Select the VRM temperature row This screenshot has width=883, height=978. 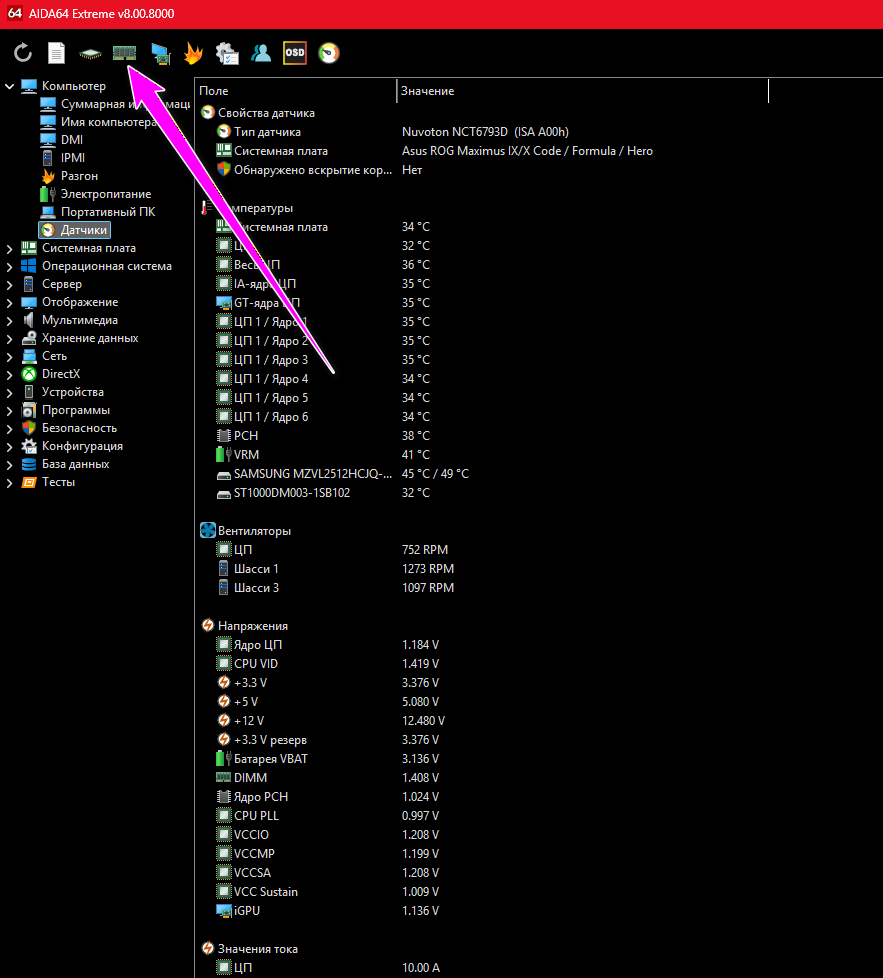pos(246,454)
